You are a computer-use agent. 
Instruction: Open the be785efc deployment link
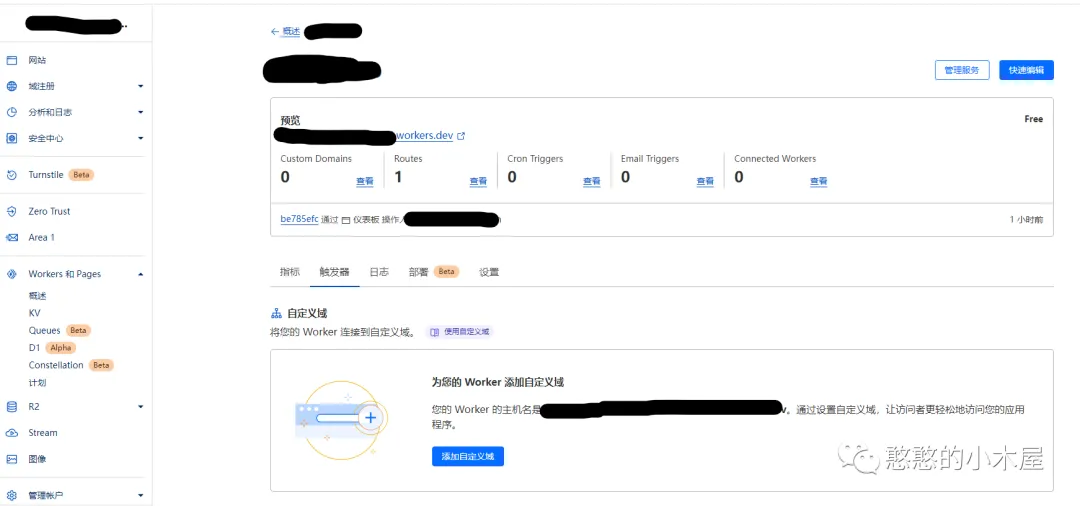tap(299, 220)
